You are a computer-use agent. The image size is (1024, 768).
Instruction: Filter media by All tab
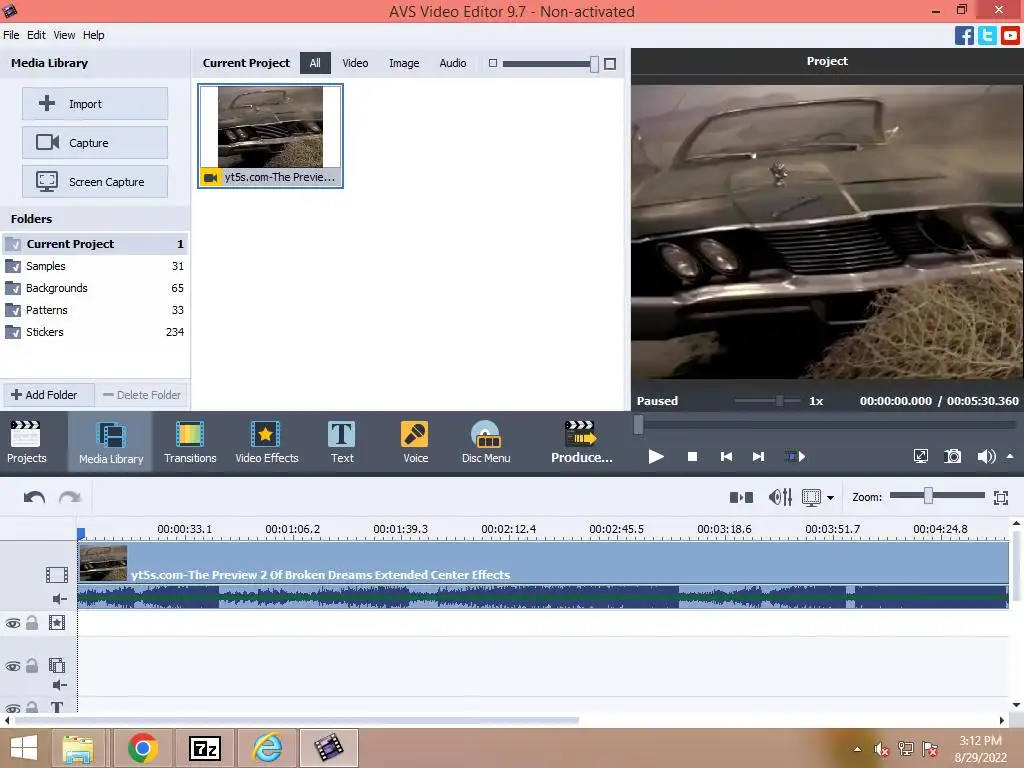[315, 63]
